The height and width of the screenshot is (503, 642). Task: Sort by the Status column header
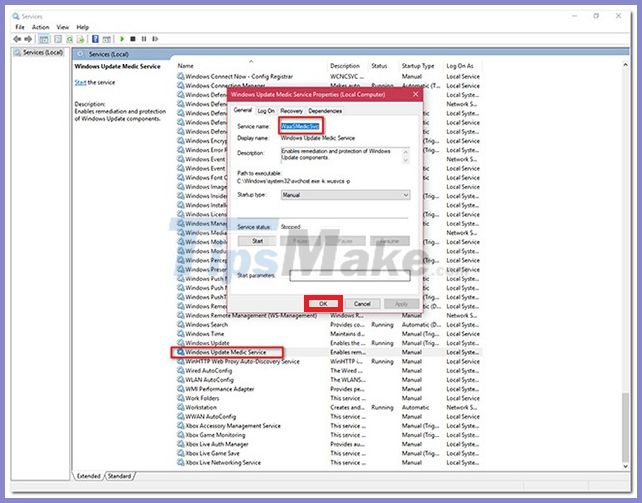tap(379, 66)
